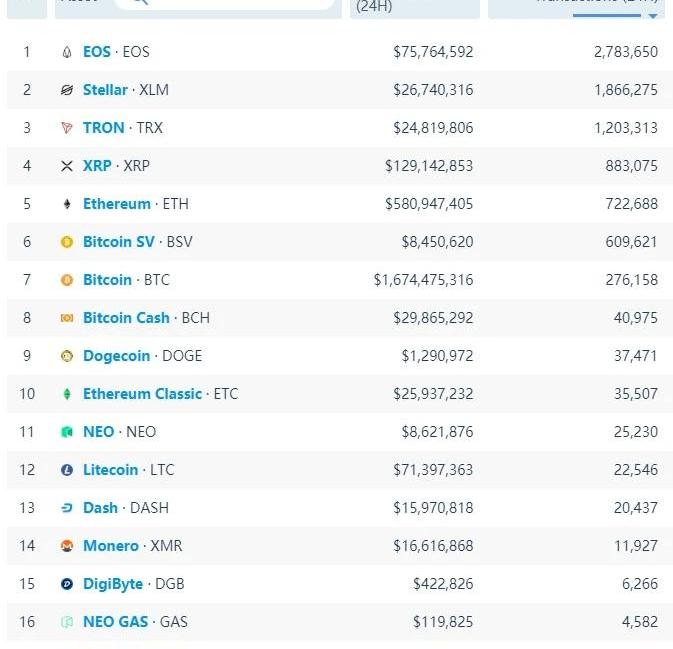Click the Ethereum diamond icon
This screenshot has width=673, height=649.
coord(67,204)
